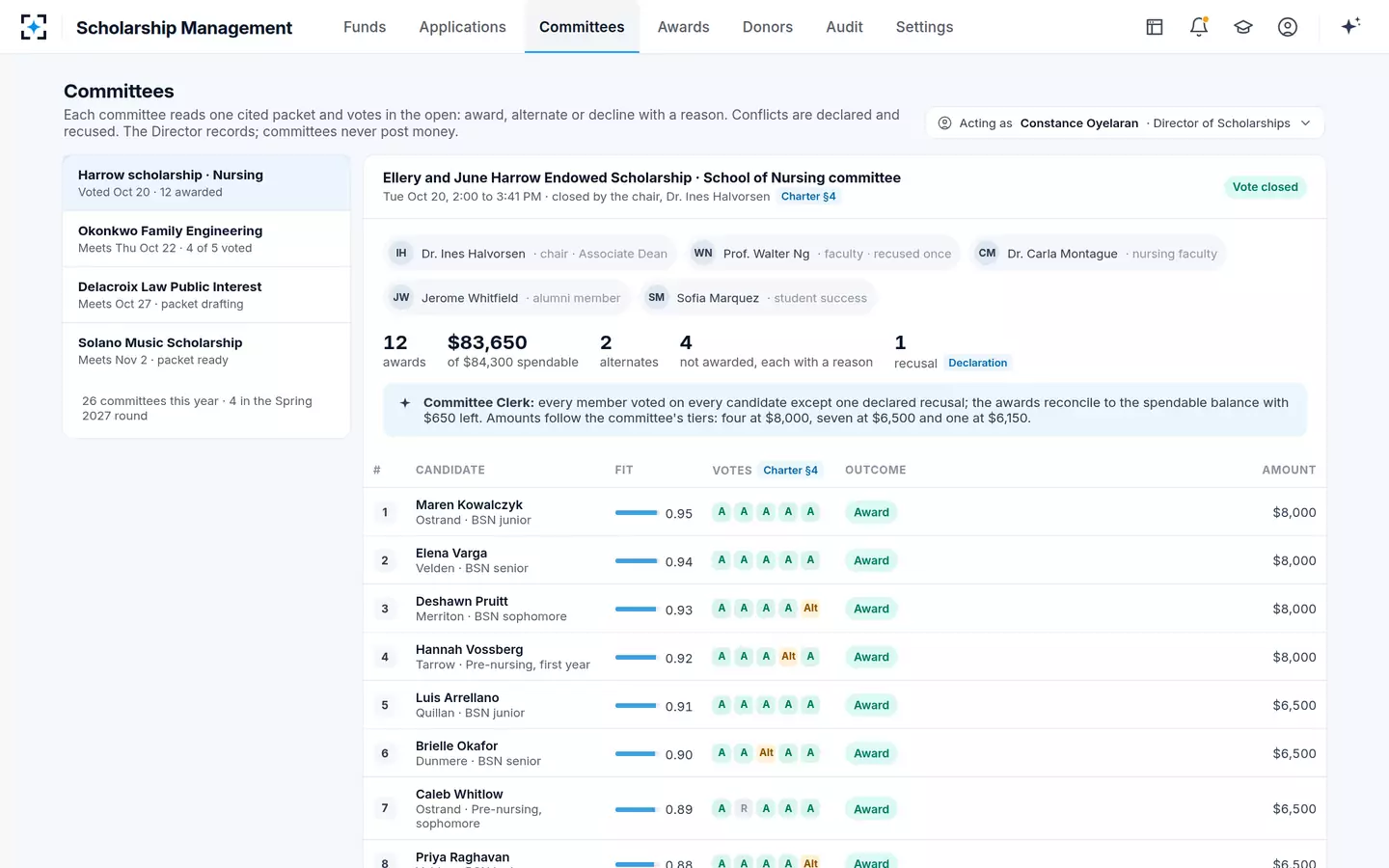The image size is (1389, 868).
Task: Switch to the Awards tab
Action: tap(683, 27)
